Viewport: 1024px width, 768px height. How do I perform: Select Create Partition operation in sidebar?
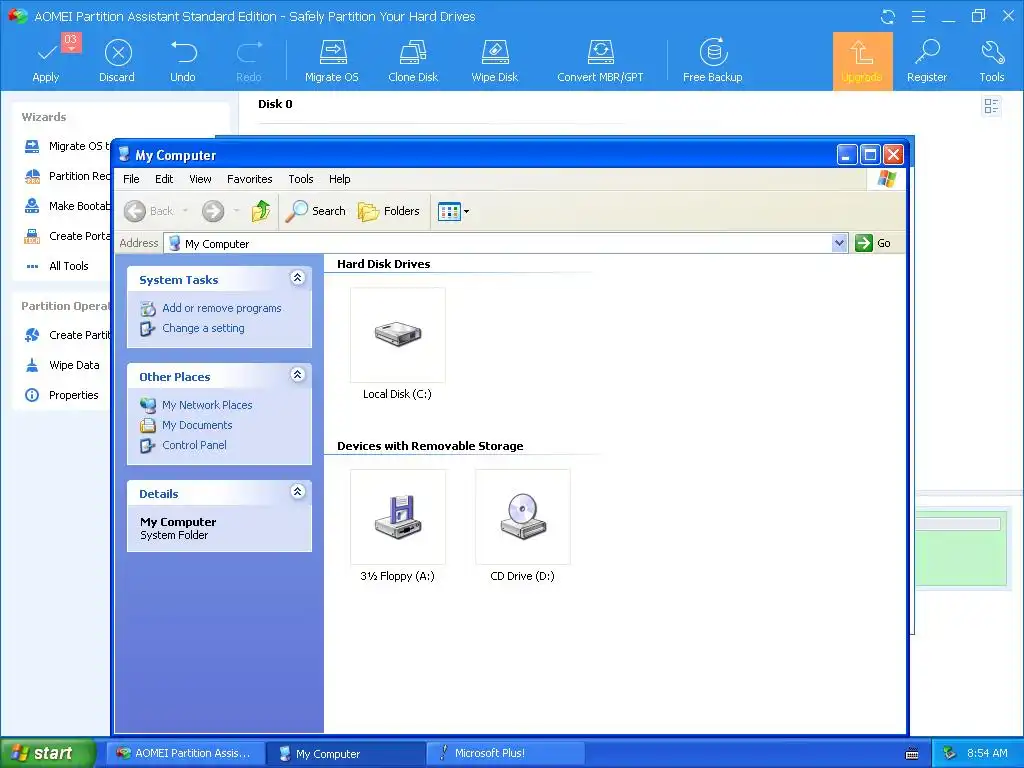[67, 335]
